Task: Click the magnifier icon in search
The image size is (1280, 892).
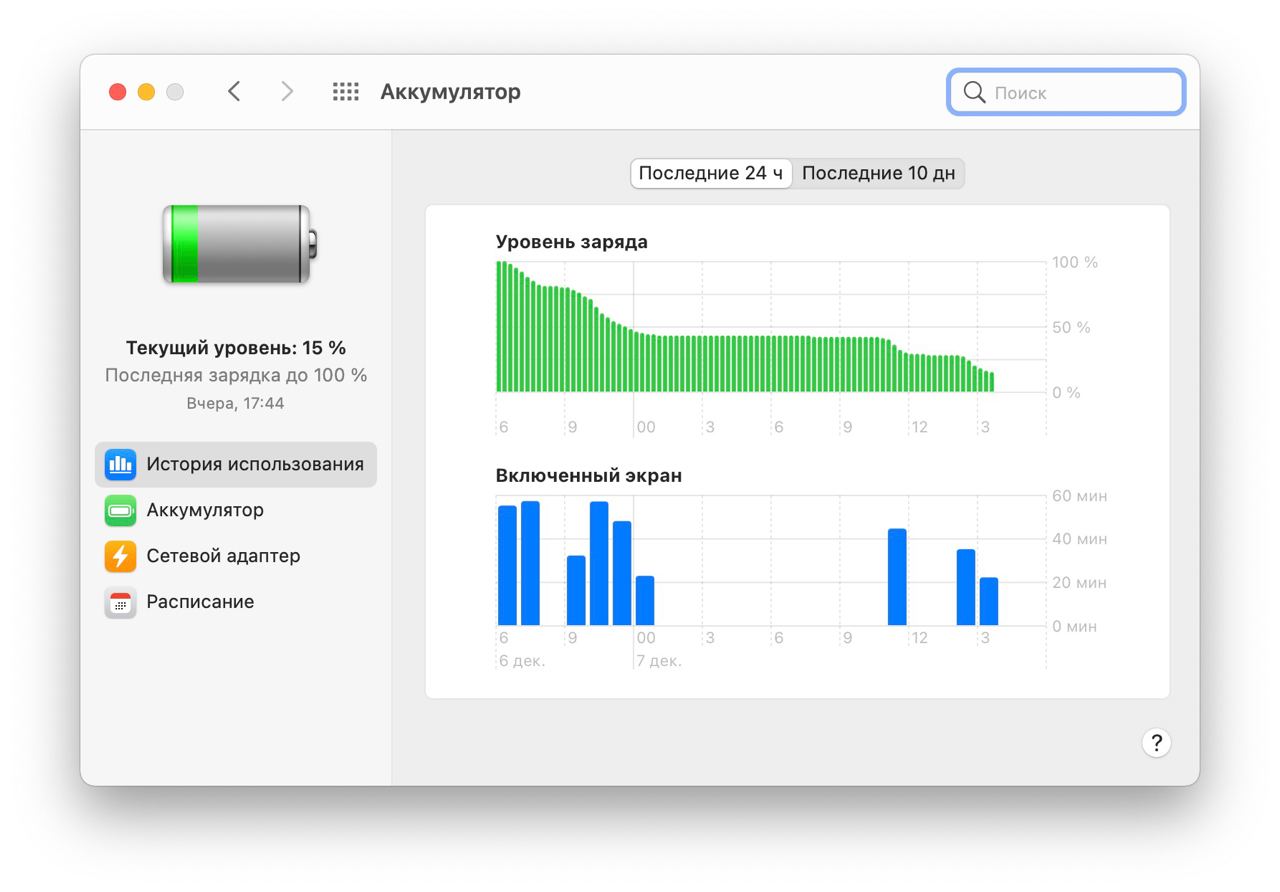Action: click(974, 92)
